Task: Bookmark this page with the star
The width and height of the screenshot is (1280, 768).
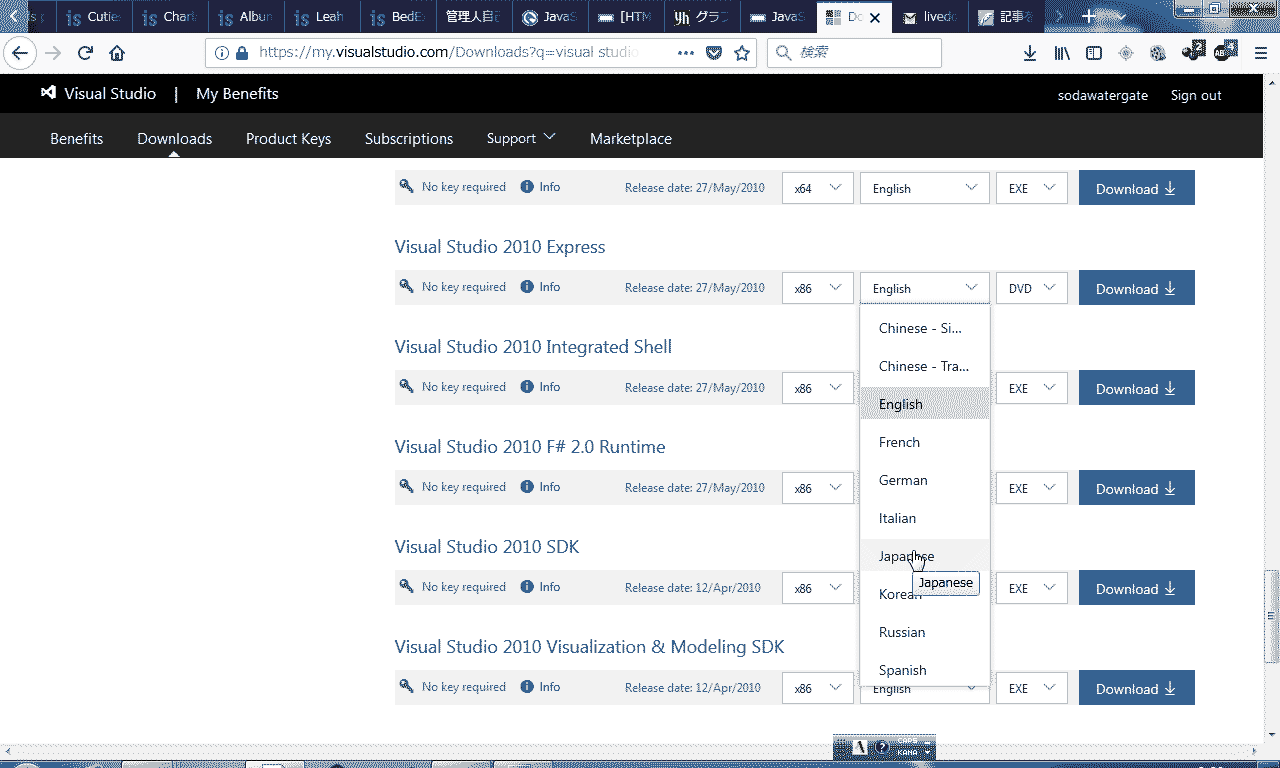Action: [742, 53]
